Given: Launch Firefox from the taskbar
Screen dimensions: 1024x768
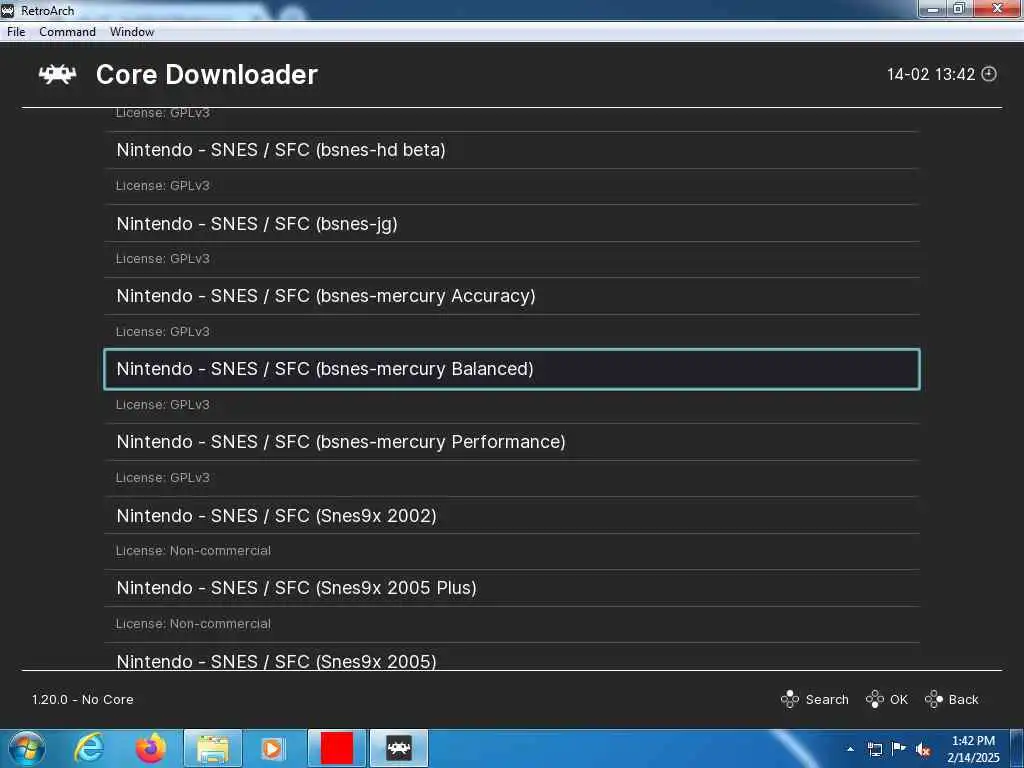Looking at the screenshot, I should tap(151, 748).
